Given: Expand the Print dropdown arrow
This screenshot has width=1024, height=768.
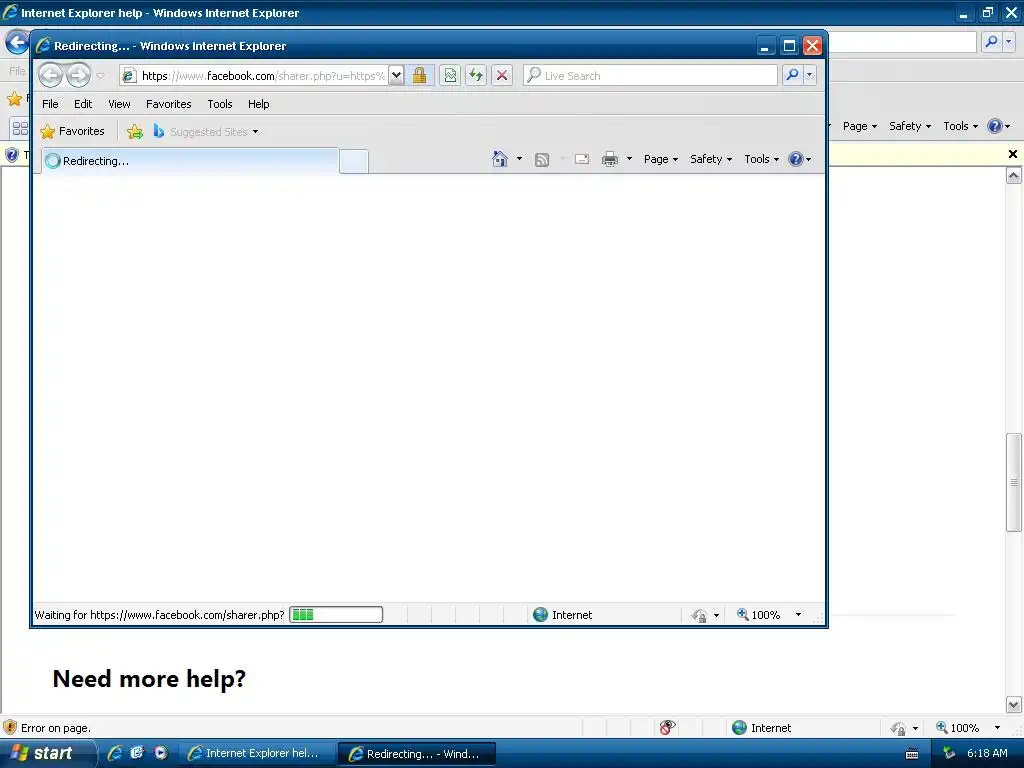Looking at the screenshot, I should point(630,159).
